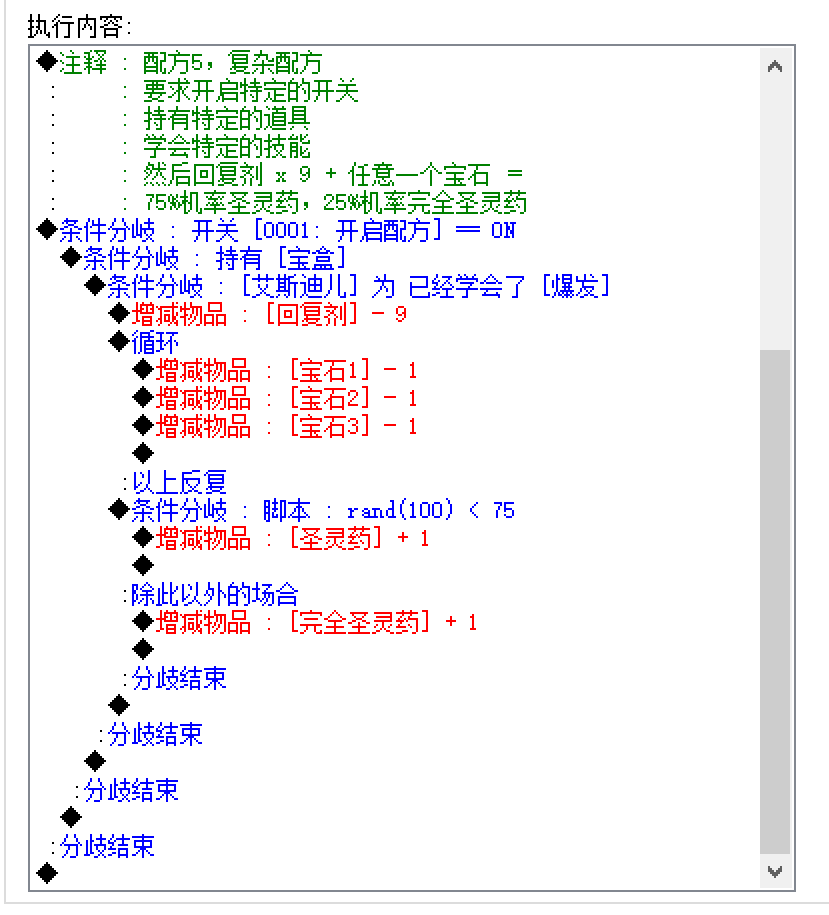Select the 条件分歧 line for [艾斯迪儿] 已经学会了 [爆发]
This screenshot has width=829, height=915.
tap(347, 287)
